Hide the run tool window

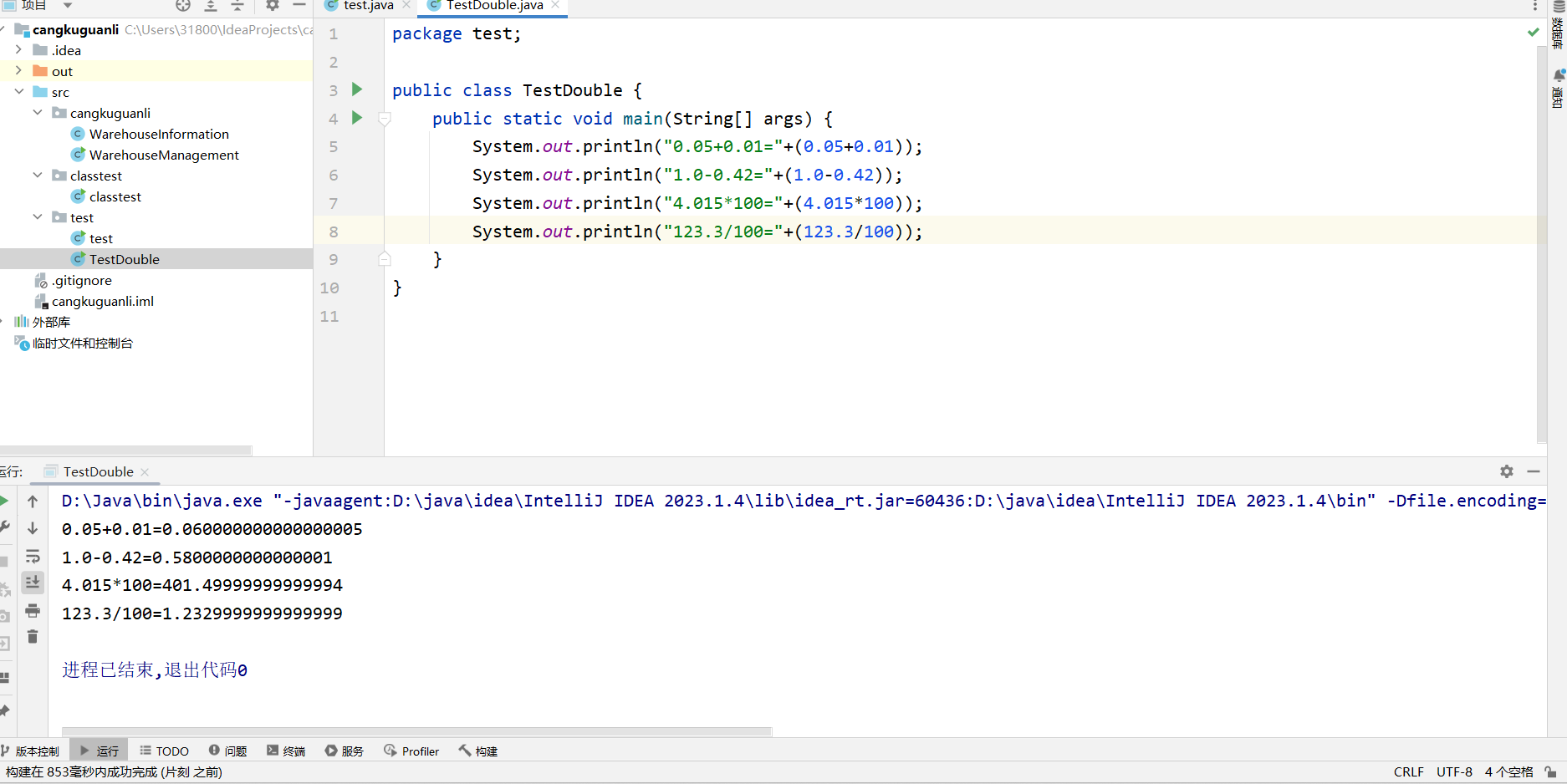[x=1534, y=471]
